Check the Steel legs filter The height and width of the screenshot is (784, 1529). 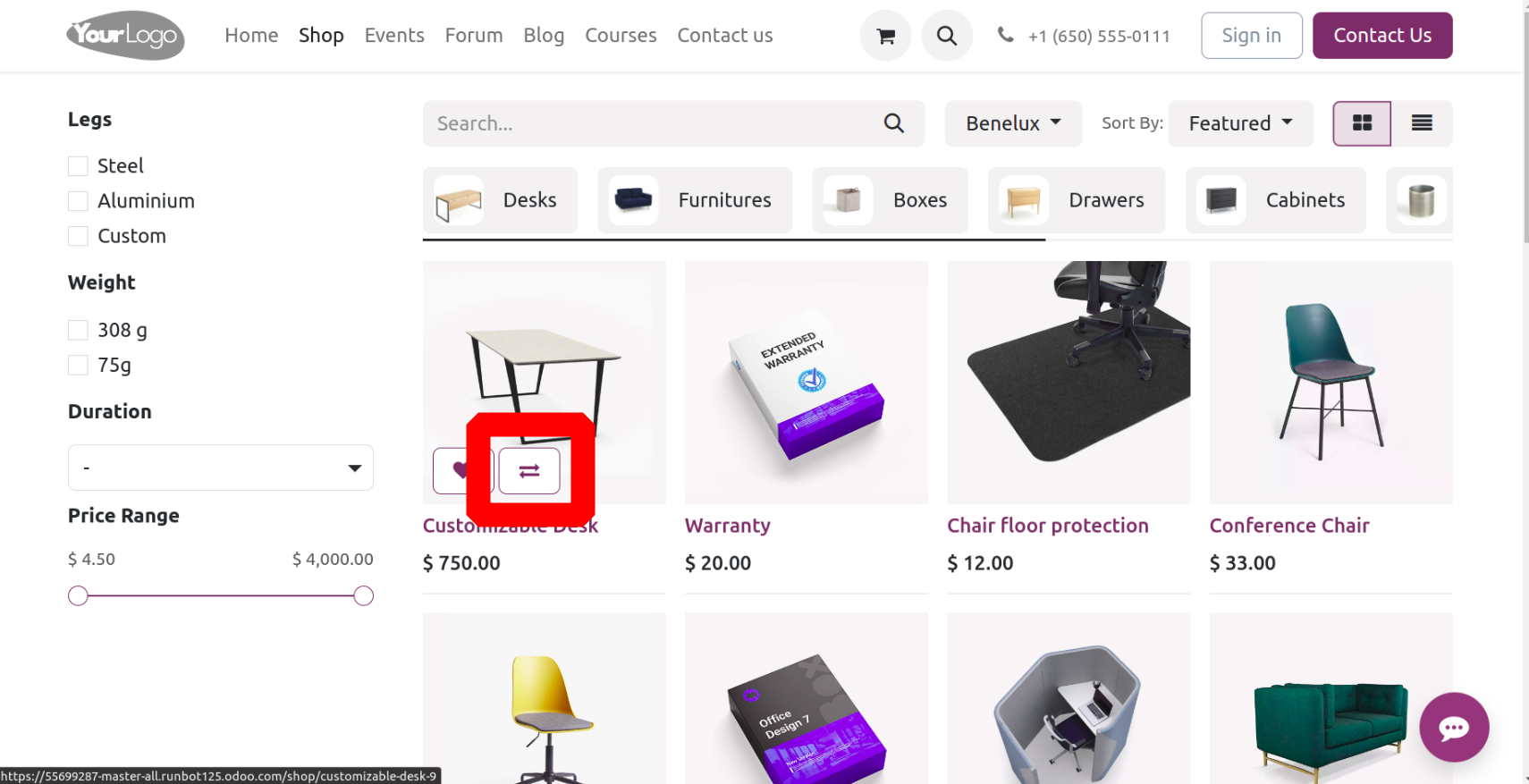pos(78,166)
